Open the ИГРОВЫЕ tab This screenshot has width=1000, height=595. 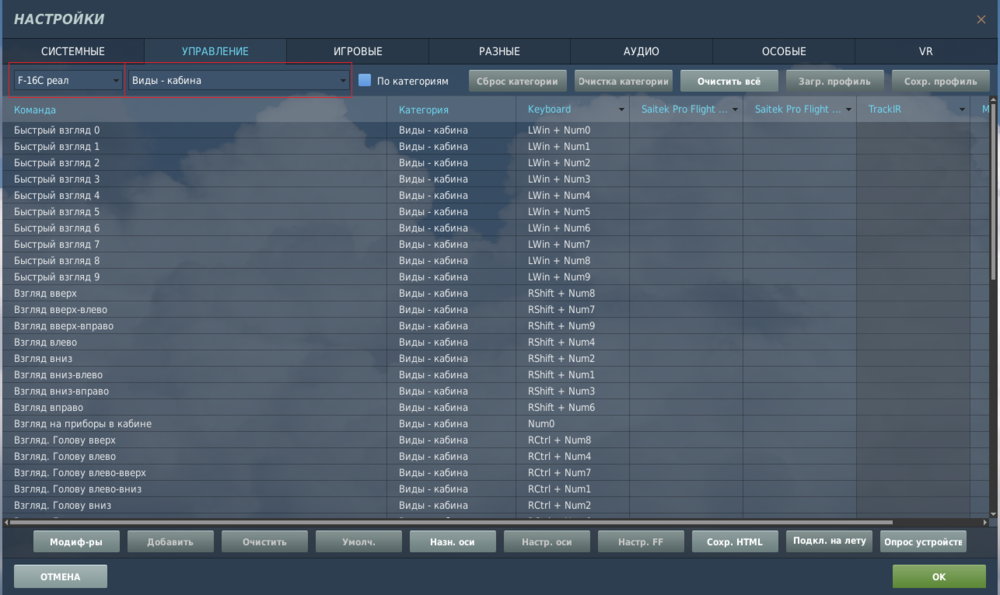[x=355, y=50]
